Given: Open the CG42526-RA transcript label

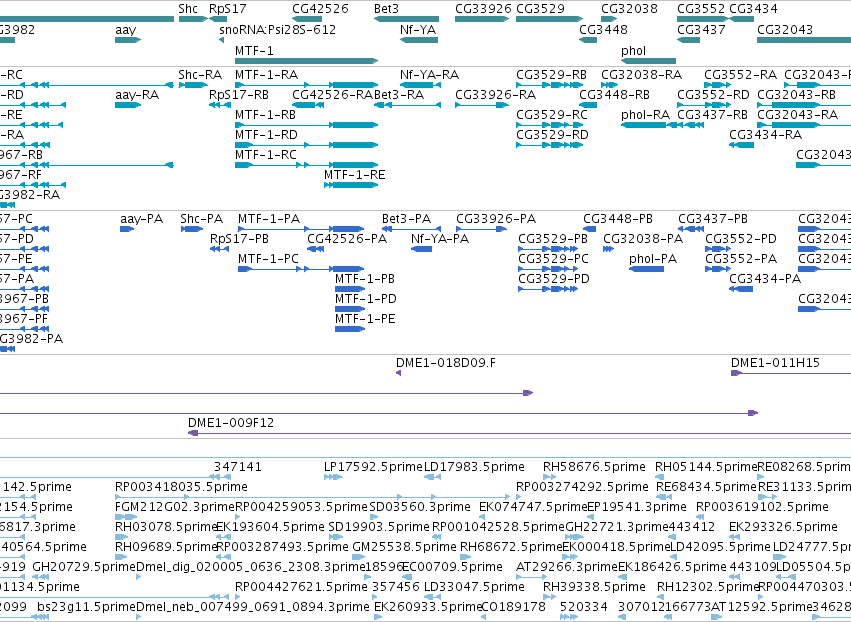Looking at the screenshot, I should coord(333,94).
